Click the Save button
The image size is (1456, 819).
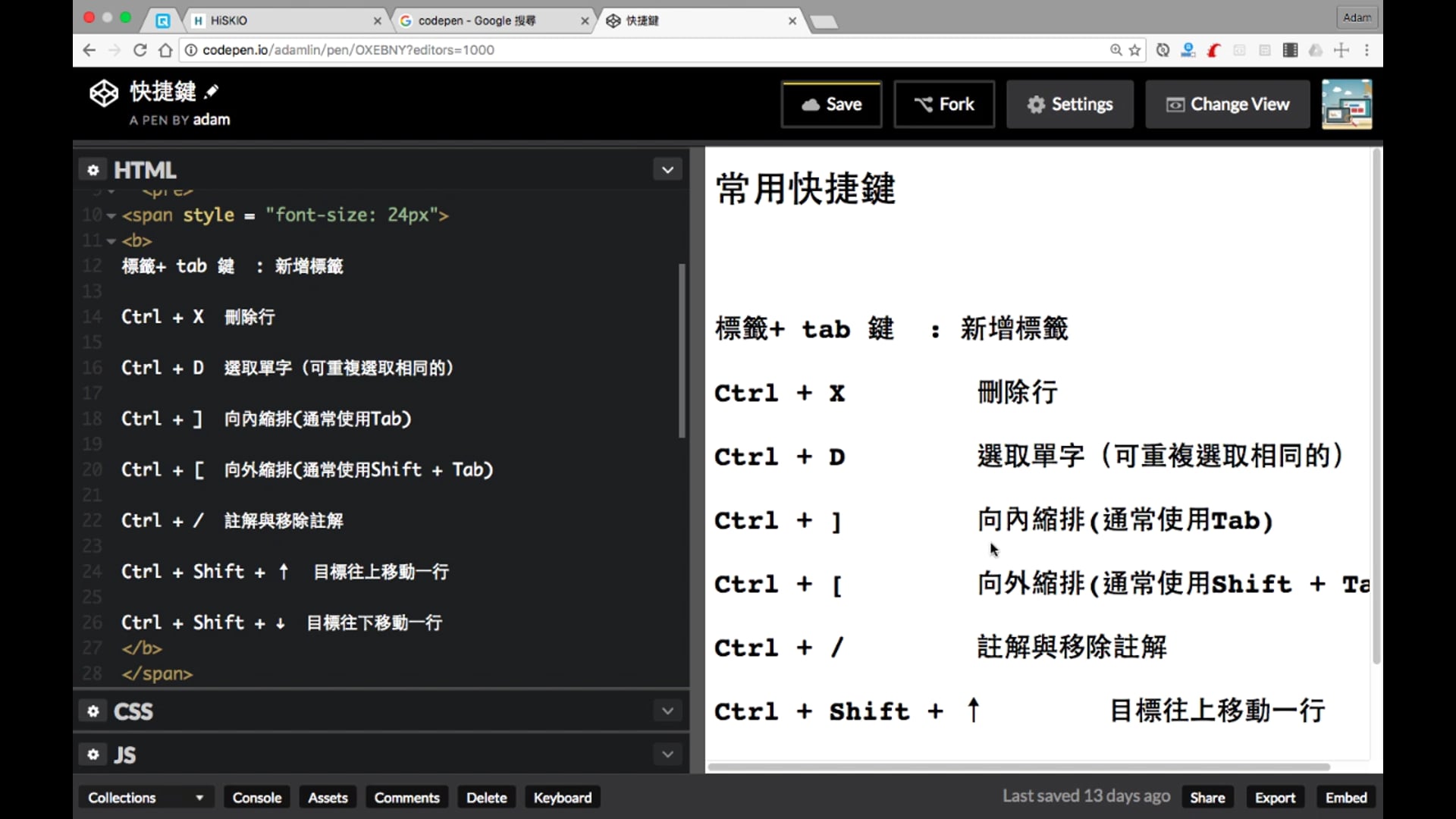click(831, 104)
